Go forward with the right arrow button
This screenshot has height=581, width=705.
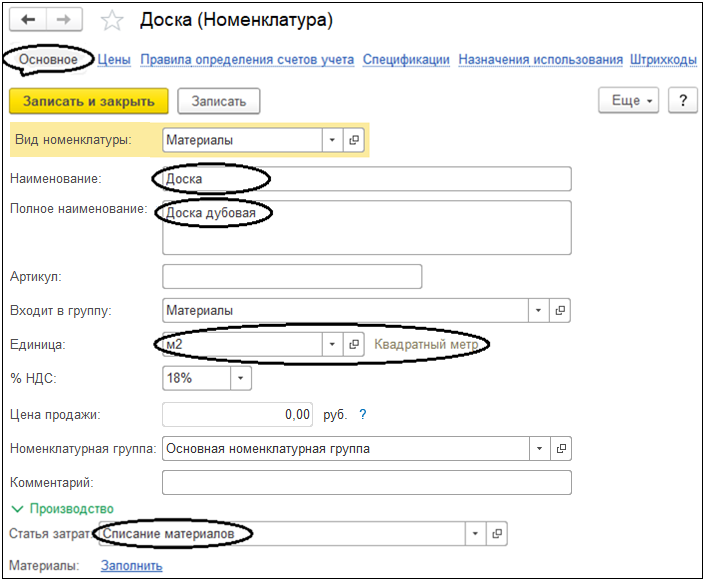click(64, 20)
